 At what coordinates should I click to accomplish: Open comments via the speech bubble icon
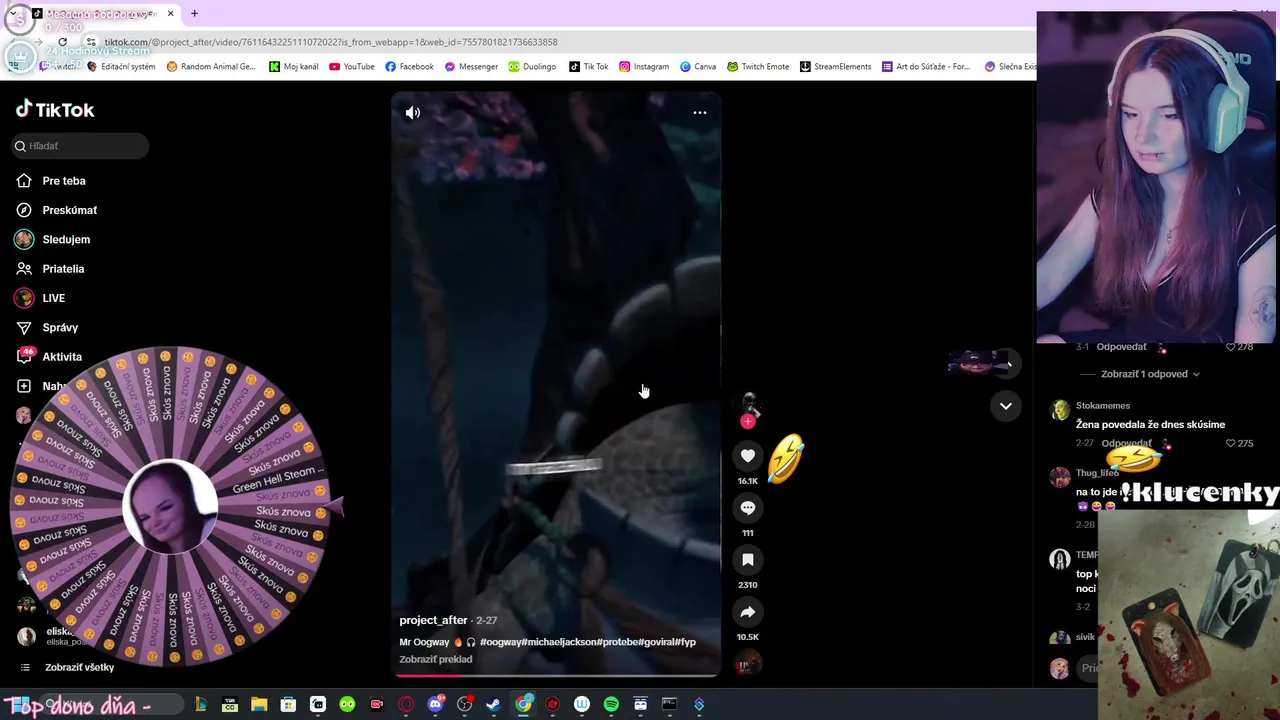tap(747, 508)
